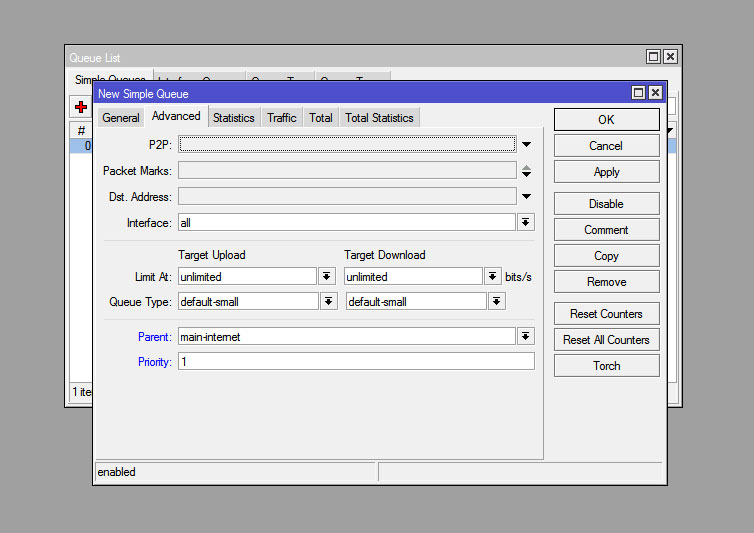Maximize the New Simple Queue window
The image size is (754, 533).
point(638,93)
